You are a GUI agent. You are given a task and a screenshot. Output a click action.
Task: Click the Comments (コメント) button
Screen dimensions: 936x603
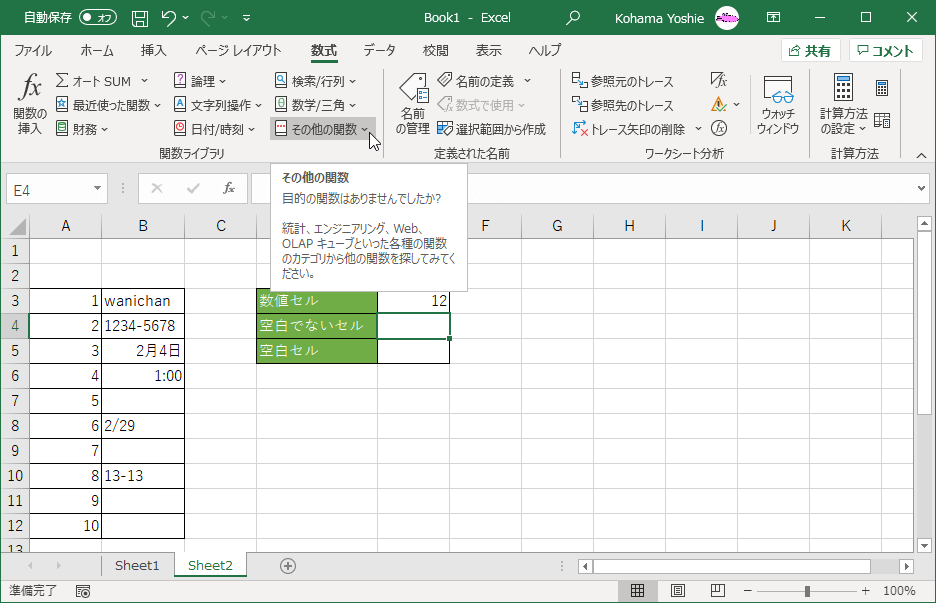[885, 51]
